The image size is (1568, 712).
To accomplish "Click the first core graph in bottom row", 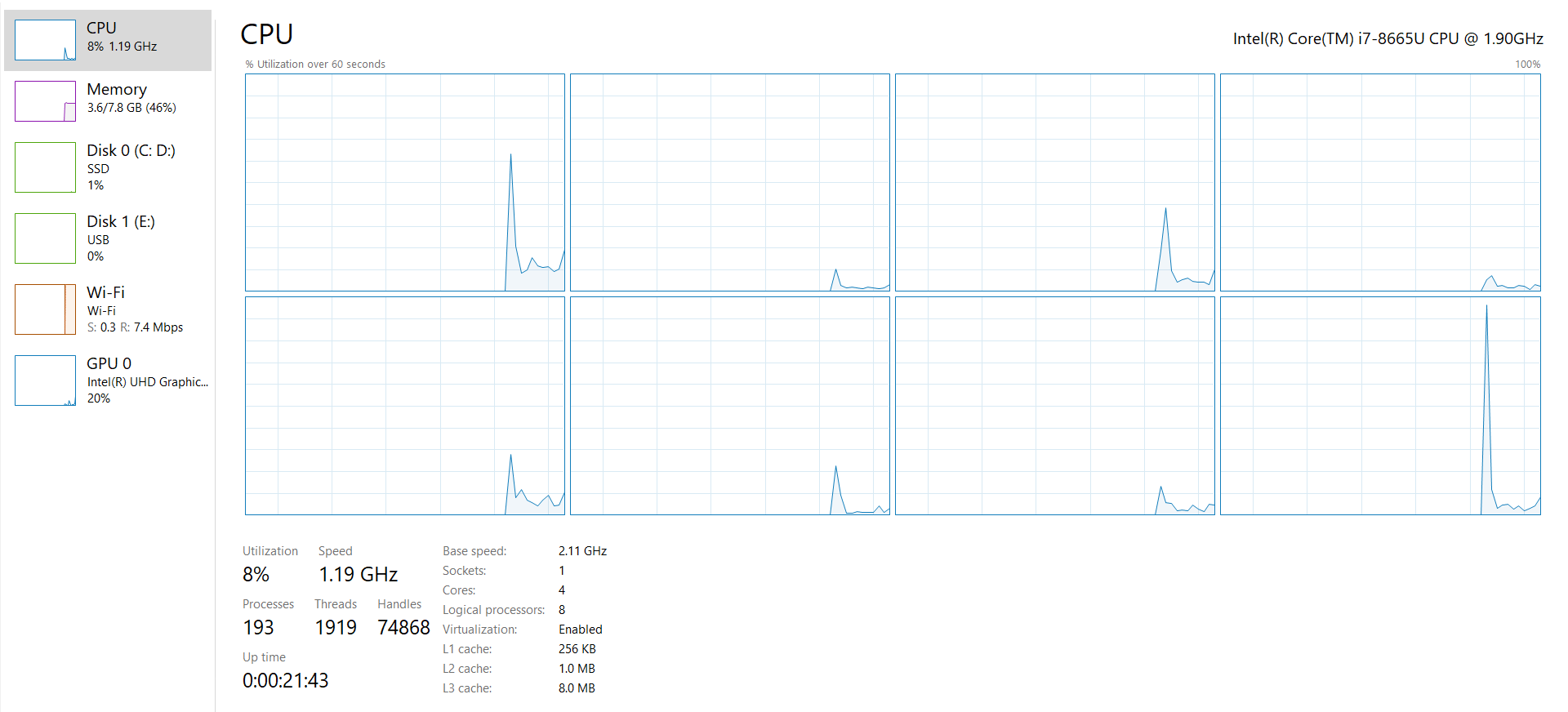I will (404, 406).
